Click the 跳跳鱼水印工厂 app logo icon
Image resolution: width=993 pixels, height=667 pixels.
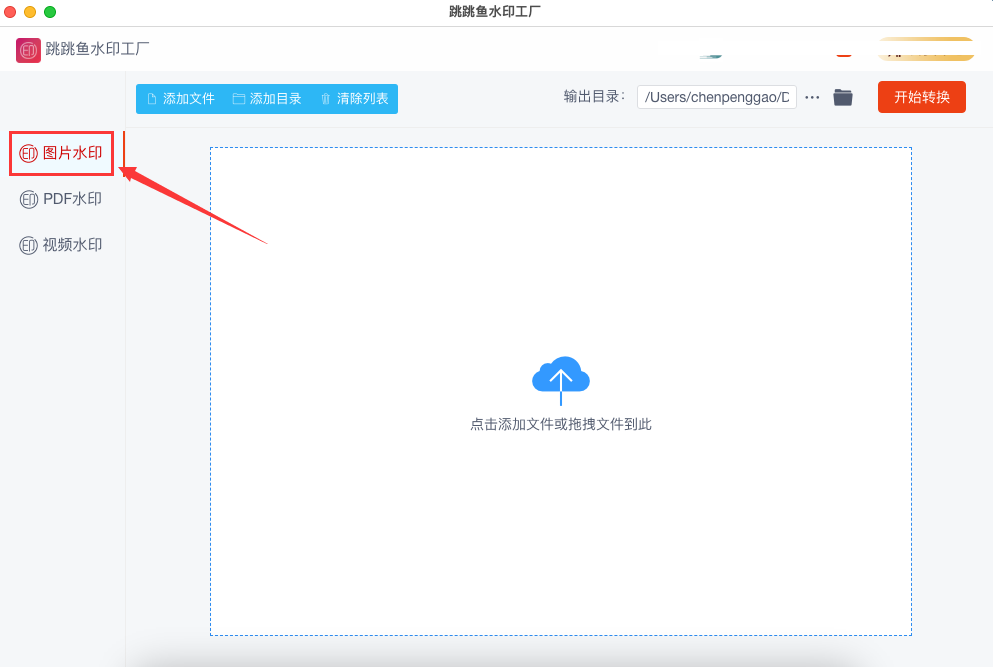pos(28,50)
